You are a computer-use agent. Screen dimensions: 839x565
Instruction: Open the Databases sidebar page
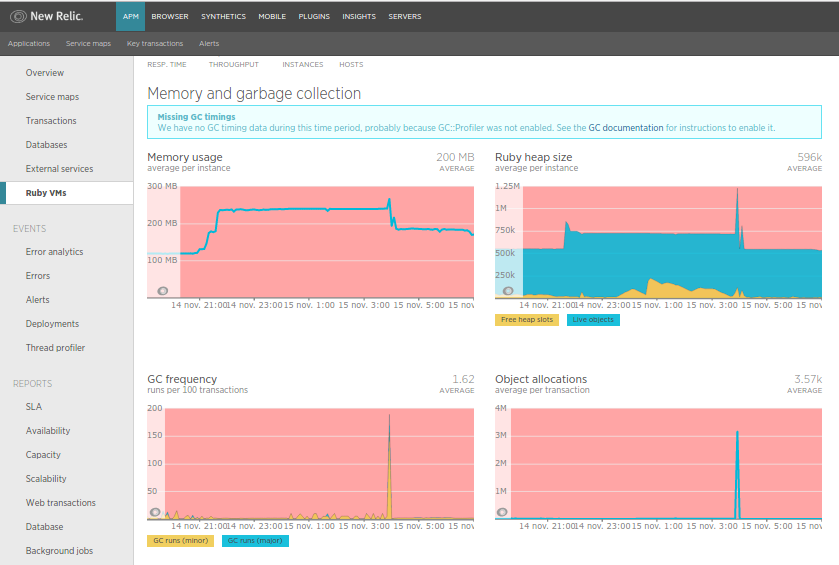(x=46, y=145)
